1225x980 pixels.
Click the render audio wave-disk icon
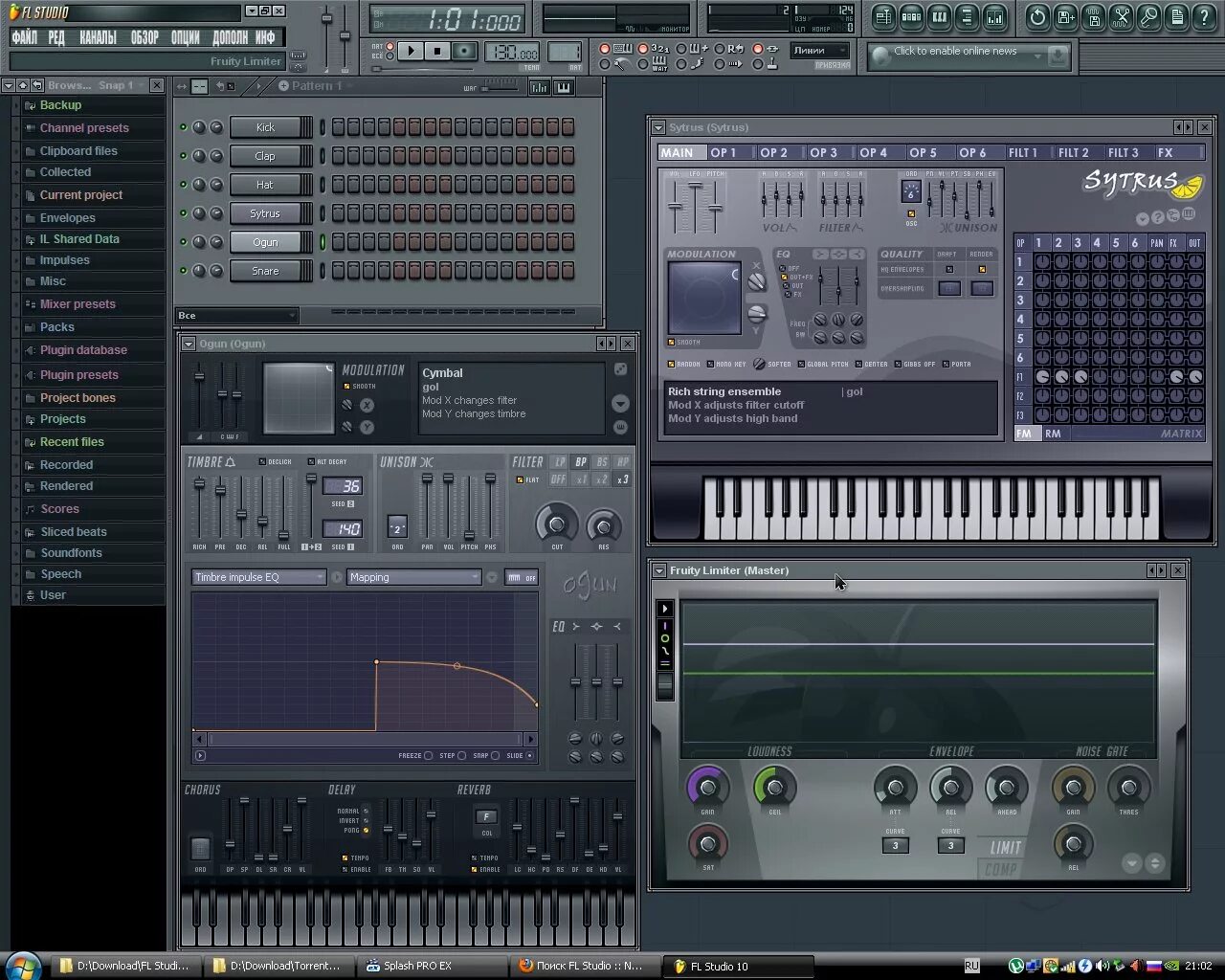[1094, 16]
